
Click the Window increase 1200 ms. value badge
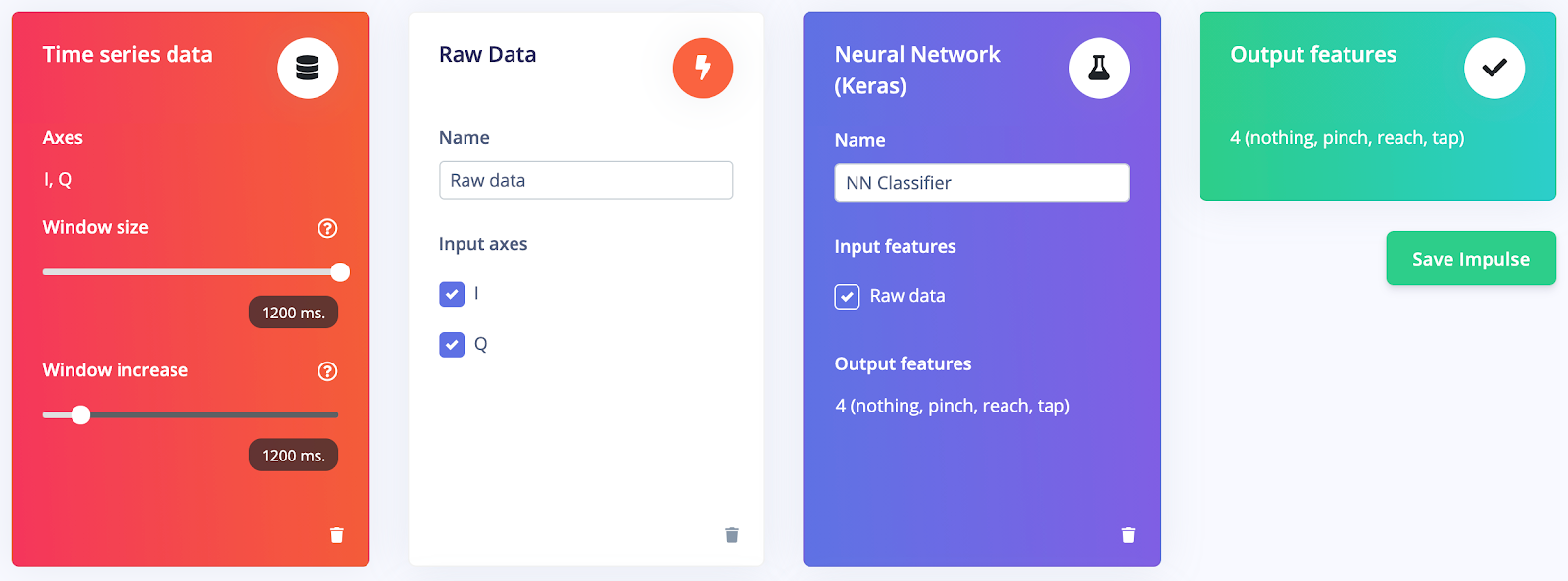(x=293, y=456)
